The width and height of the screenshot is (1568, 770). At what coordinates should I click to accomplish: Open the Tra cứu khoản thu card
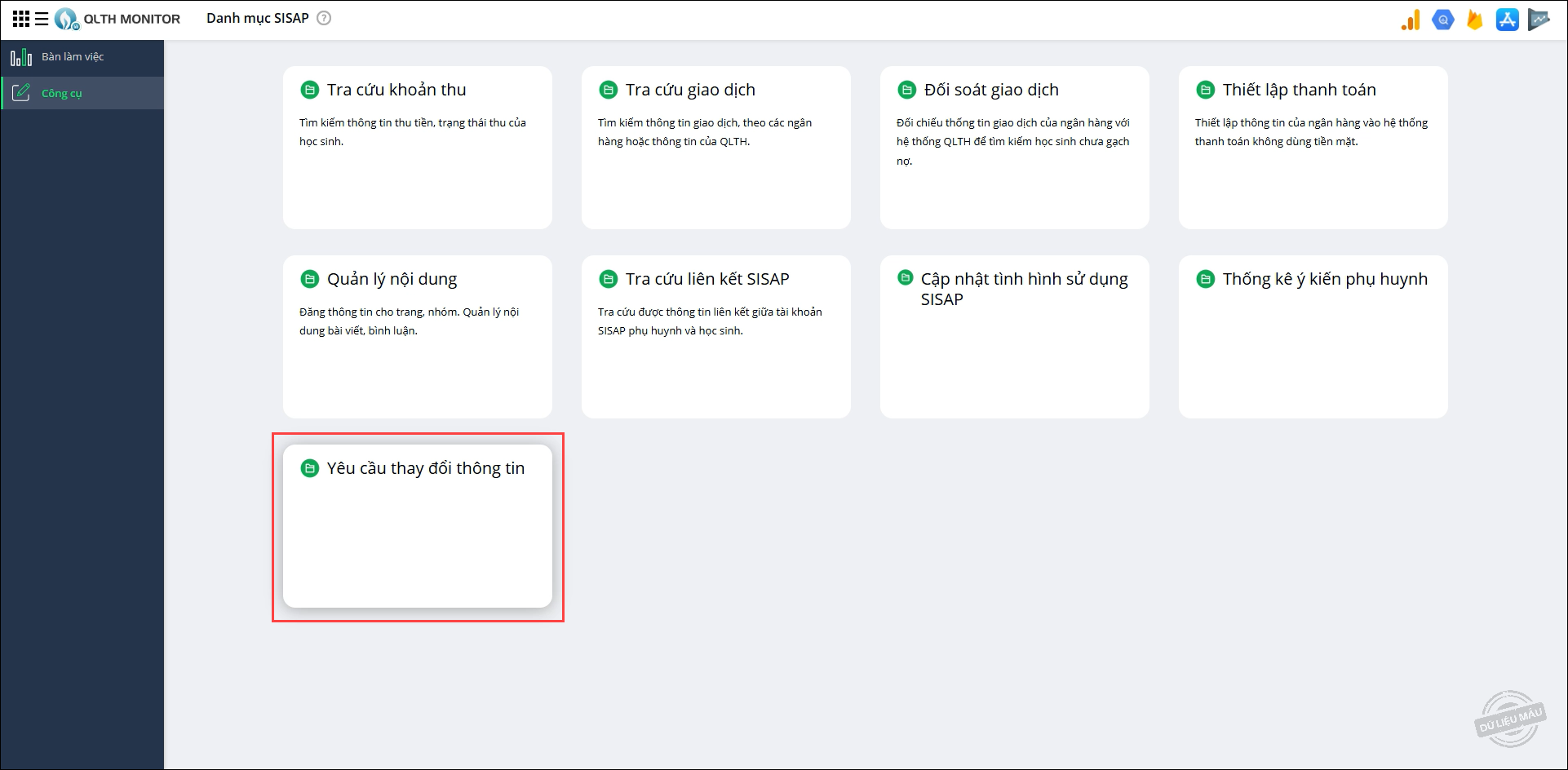point(417,147)
